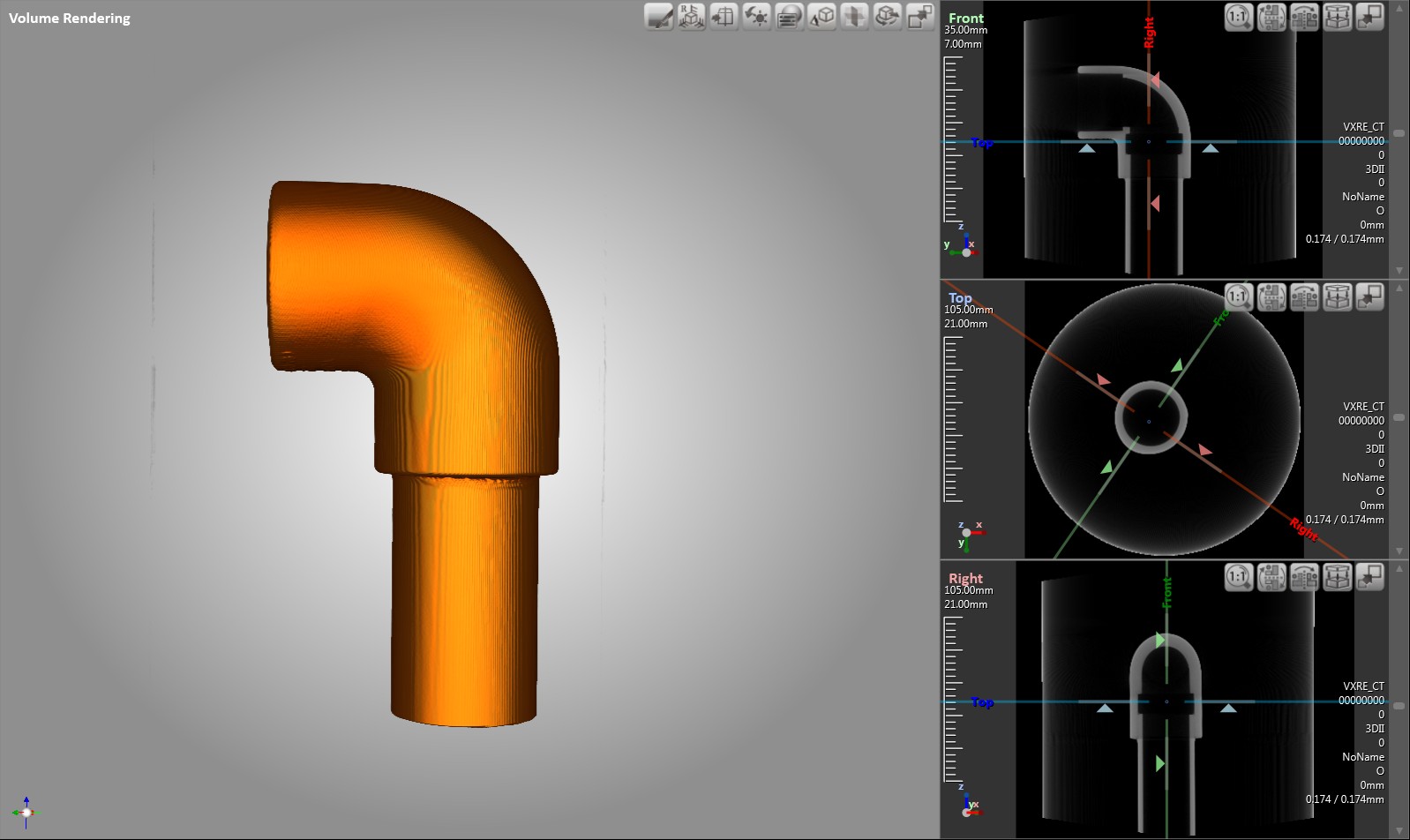Viewport: 1410px width, 840px height.
Task: Click the Right view name label
Action: [965, 578]
